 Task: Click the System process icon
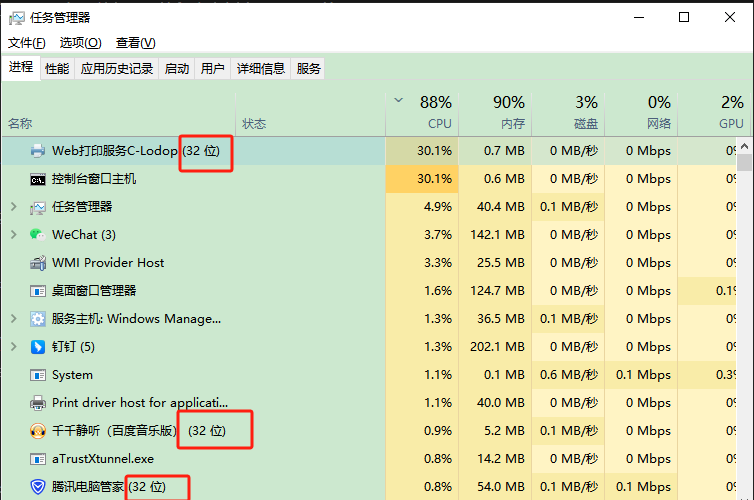point(38,375)
